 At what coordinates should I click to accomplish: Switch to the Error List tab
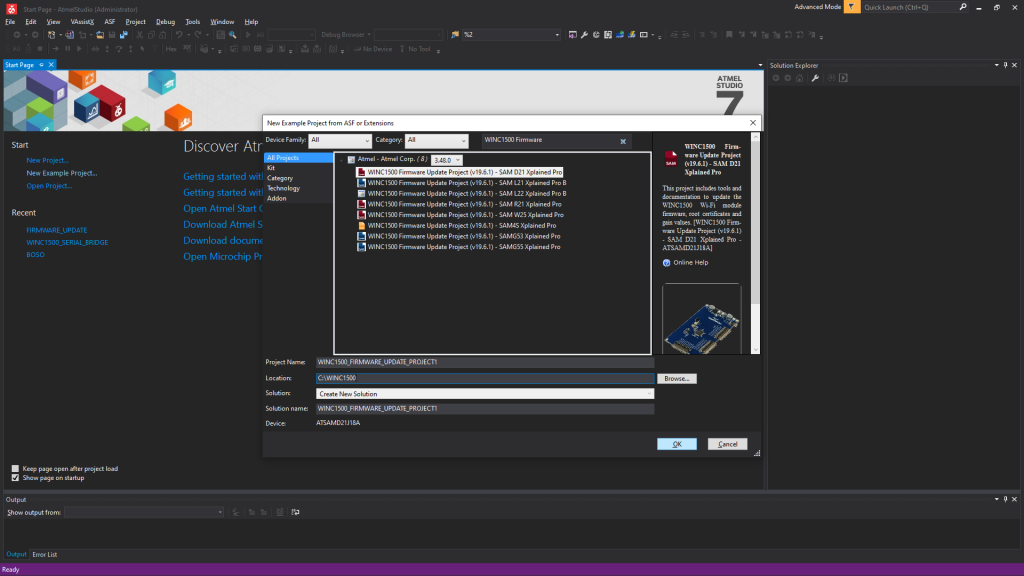45,554
